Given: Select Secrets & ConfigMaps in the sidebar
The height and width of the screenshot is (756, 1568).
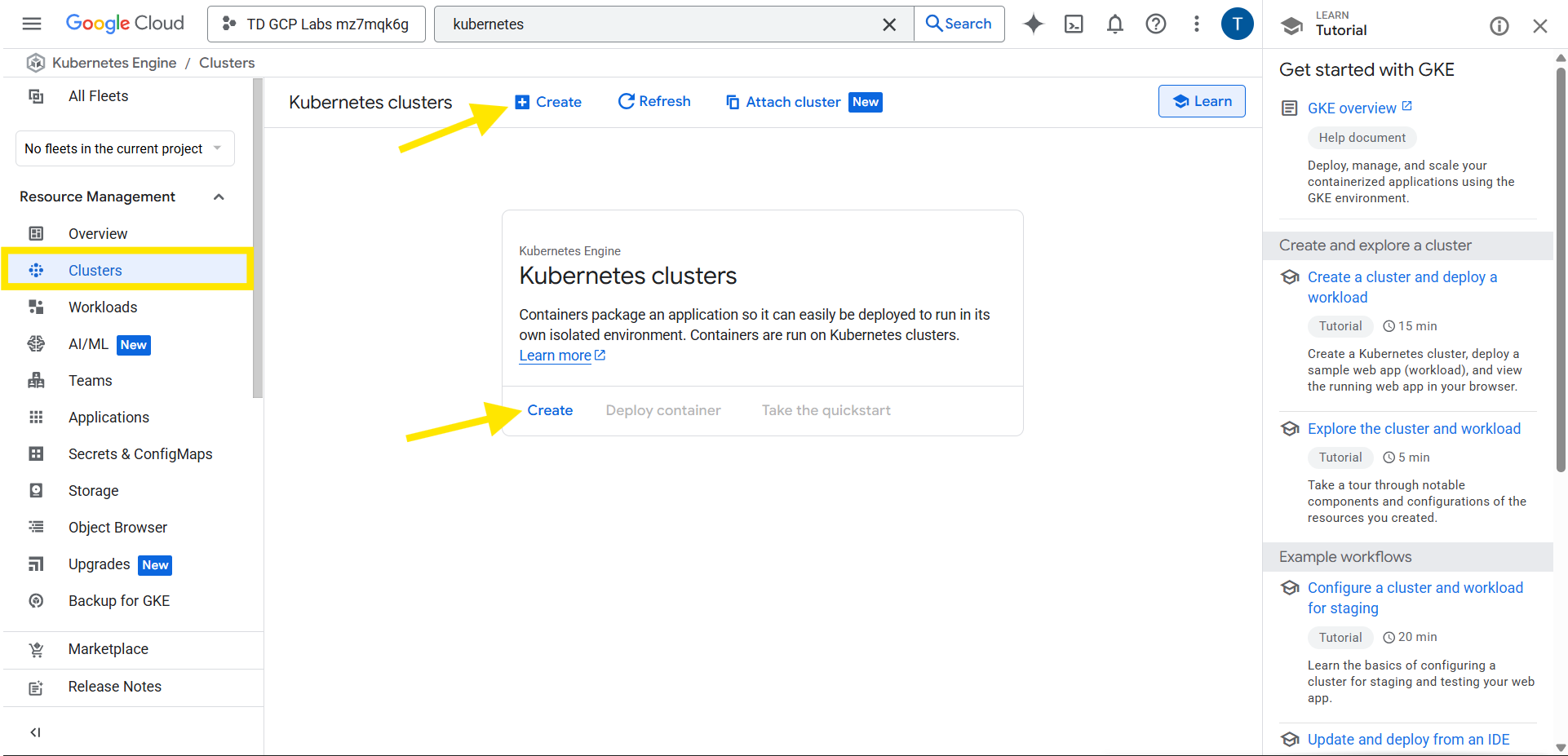Looking at the screenshot, I should [x=140, y=454].
